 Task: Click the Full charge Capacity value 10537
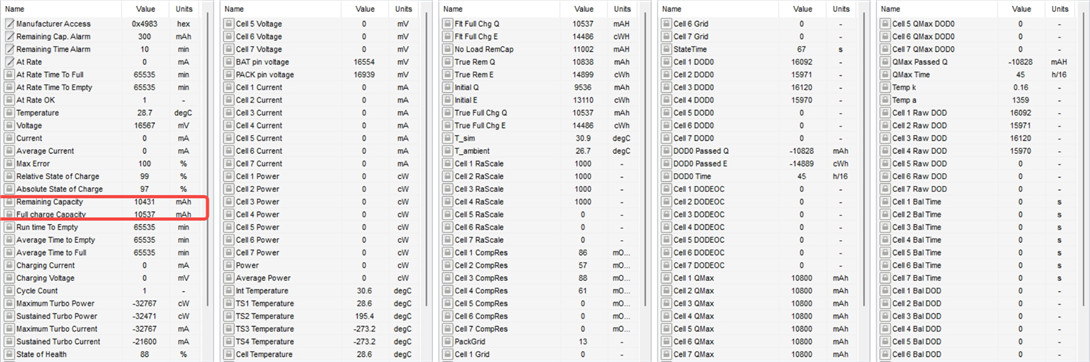coord(145,215)
